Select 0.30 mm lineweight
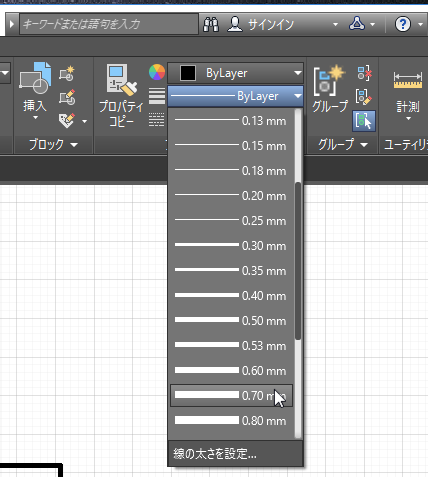The image size is (428, 477). tap(231, 246)
